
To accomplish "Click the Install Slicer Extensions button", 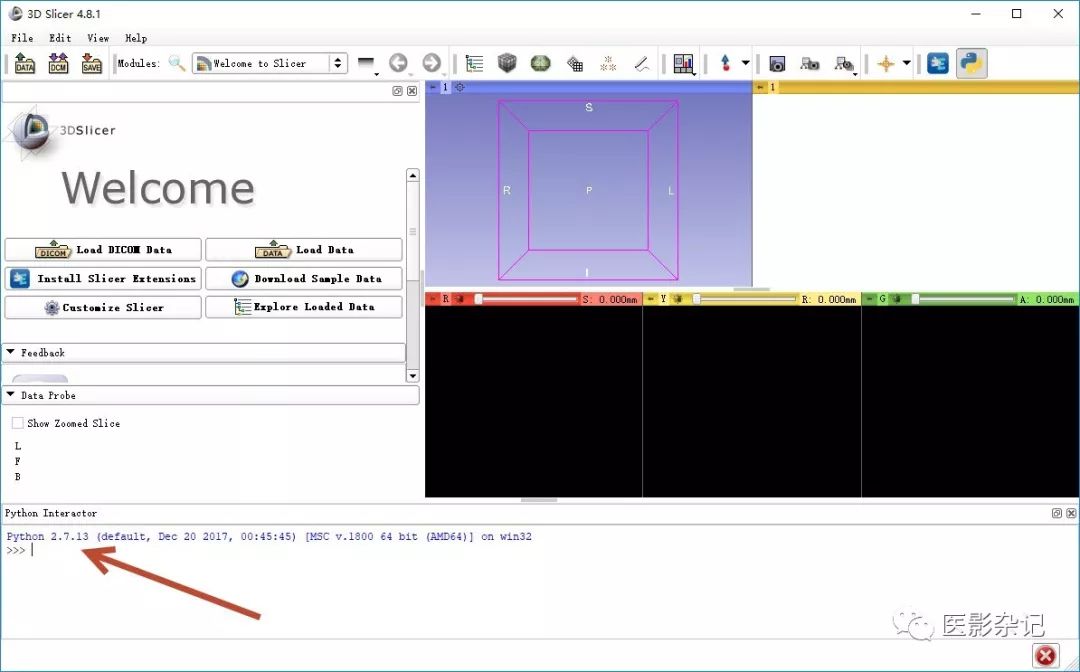I will point(103,278).
